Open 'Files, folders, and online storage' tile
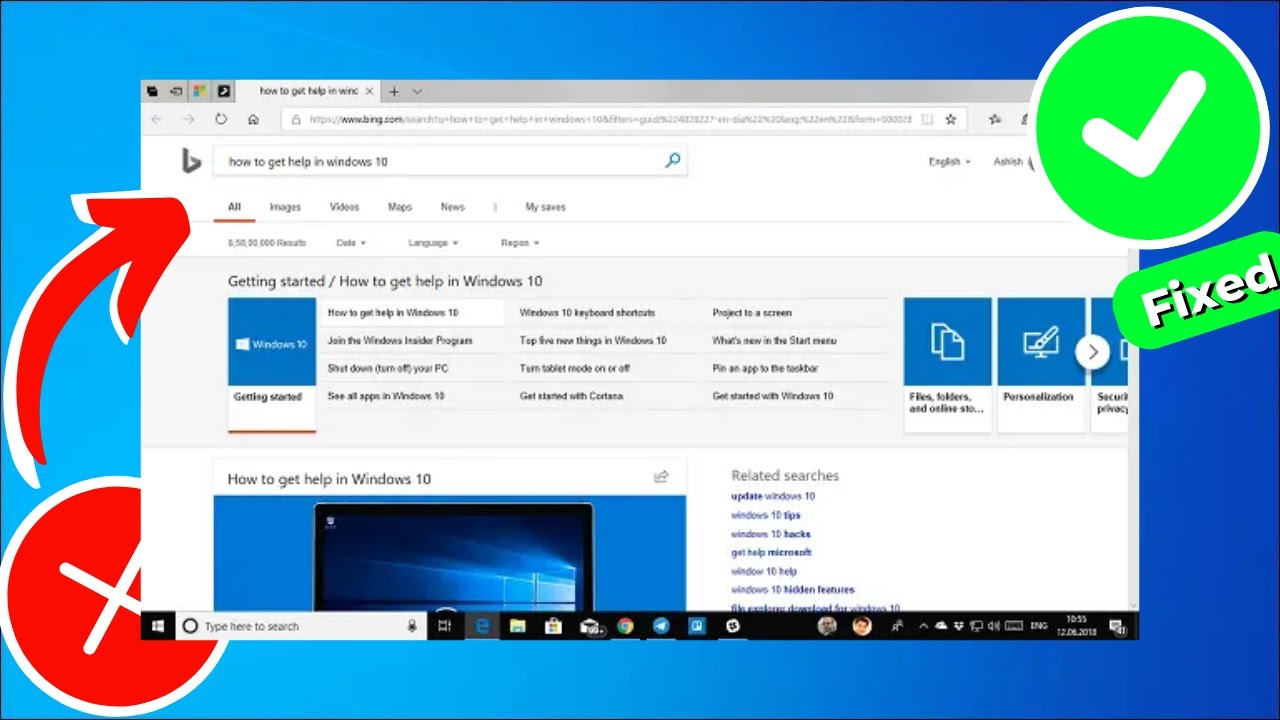Image resolution: width=1280 pixels, height=720 pixels. pos(947,365)
